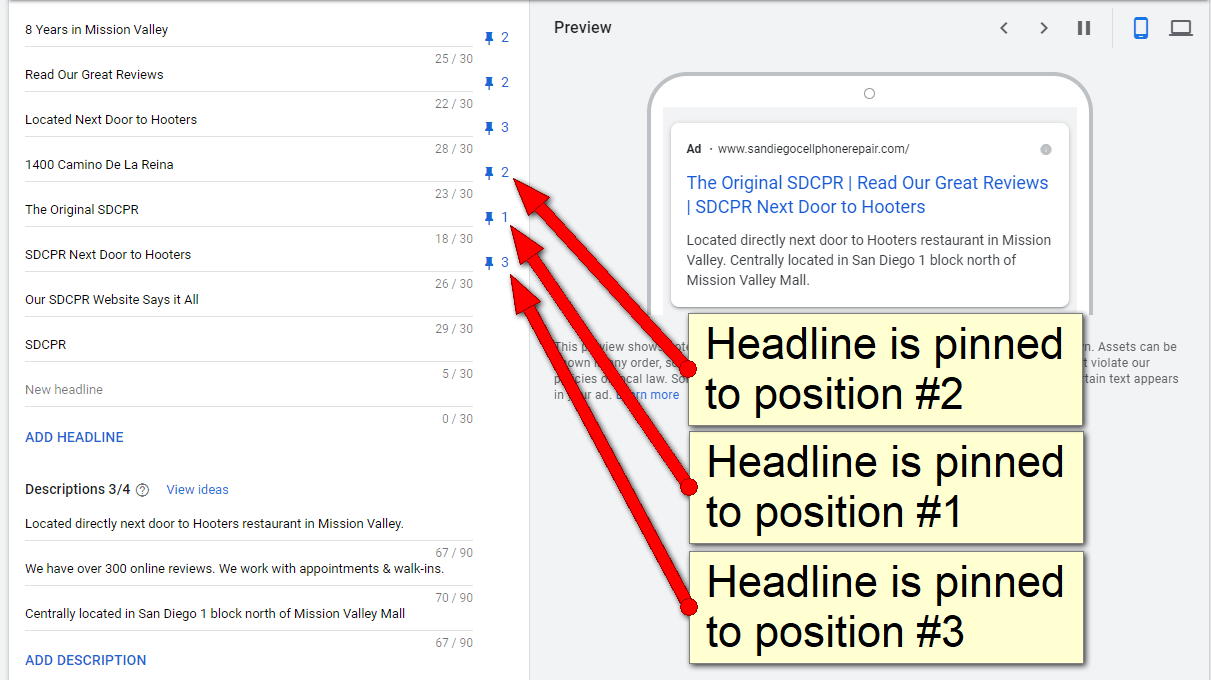The height and width of the screenshot is (680, 1211).
Task: Click the Descriptions 3/4 section label
Action: click(x=78, y=490)
